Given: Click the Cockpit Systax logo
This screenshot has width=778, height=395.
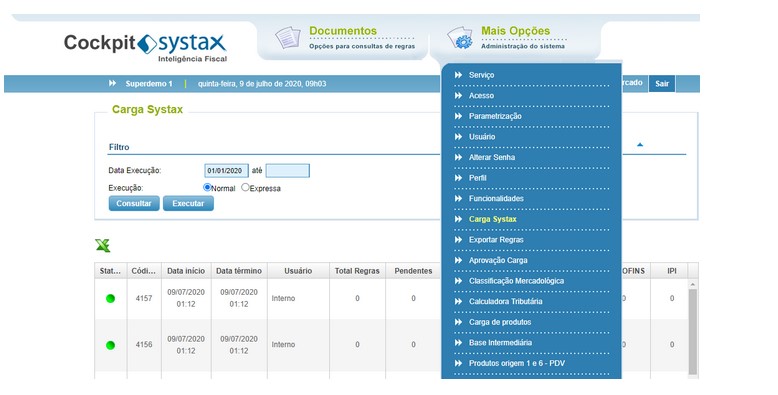Looking at the screenshot, I should [x=145, y=48].
